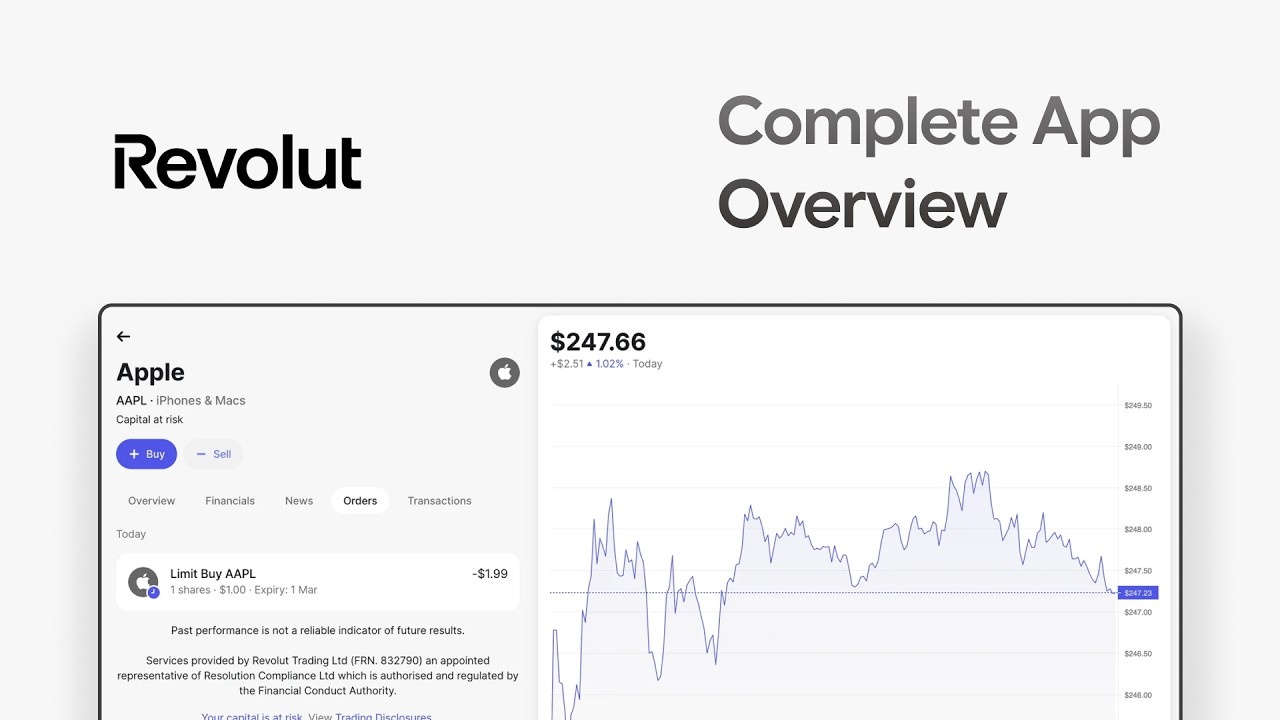This screenshot has height=720, width=1280.
Task: Click the -$1.99 order amount
Action: [x=490, y=574]
